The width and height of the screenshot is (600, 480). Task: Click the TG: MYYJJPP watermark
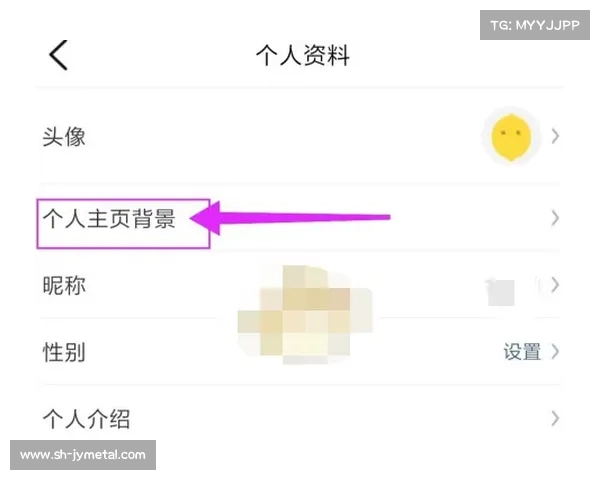click(x=535, y=25)
